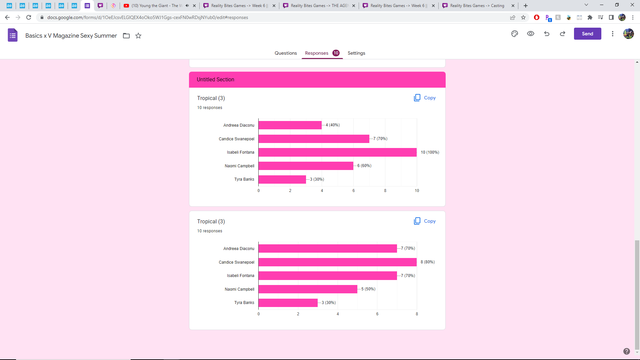Open the Chrome three-dot menu
The width and height of the screenshot is (640, 360).
[633, 18]
